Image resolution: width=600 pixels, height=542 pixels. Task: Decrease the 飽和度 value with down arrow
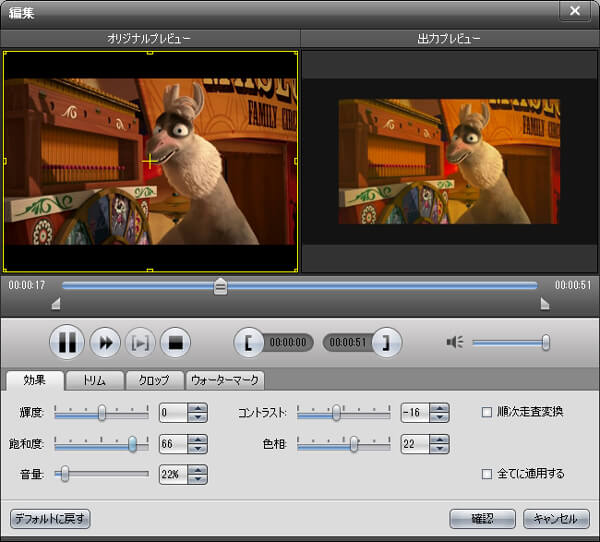197,448
